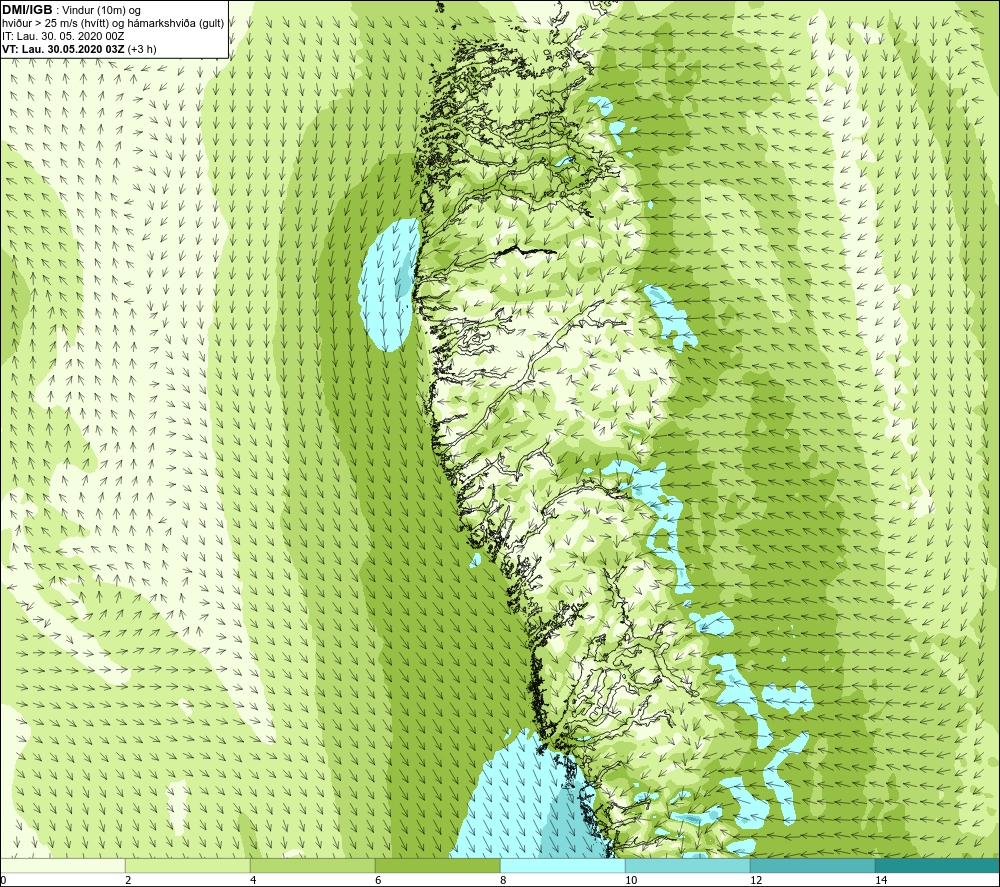The width and height of the screenshot is (1000, 887).
Task: Click the "14" scale label
Action: [881, 880]
